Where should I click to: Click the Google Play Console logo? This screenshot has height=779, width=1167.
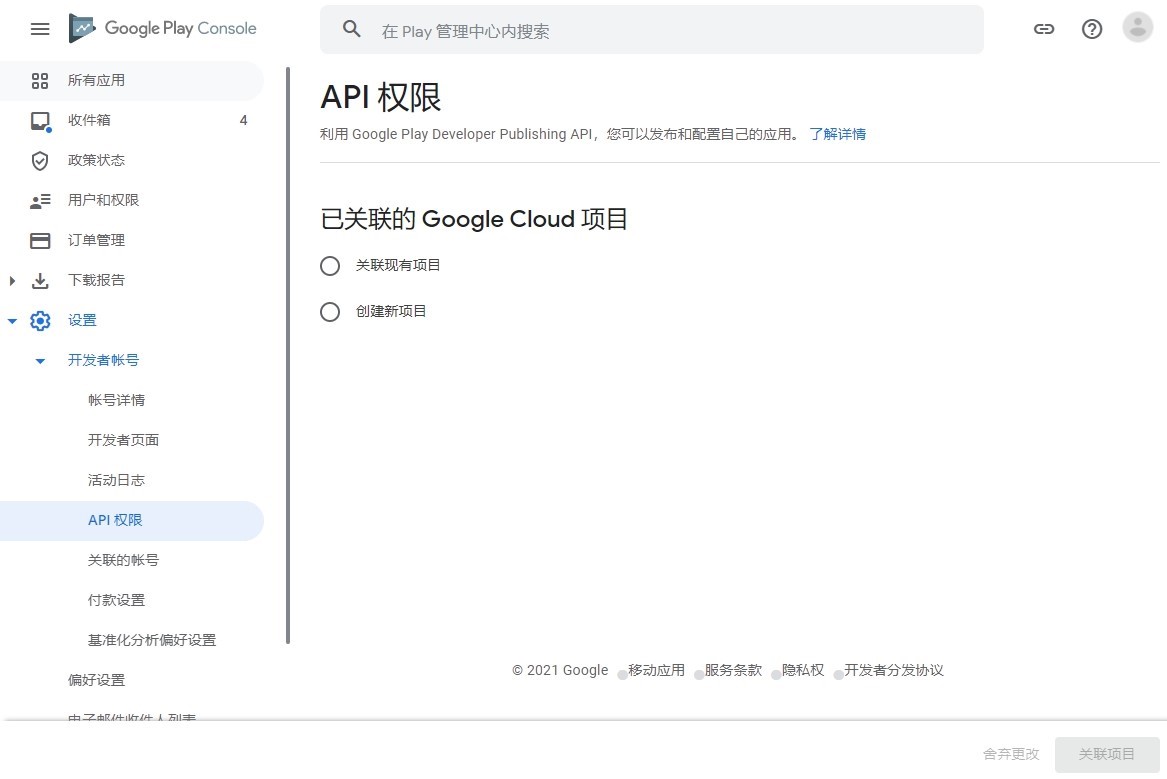click(162, 28)
